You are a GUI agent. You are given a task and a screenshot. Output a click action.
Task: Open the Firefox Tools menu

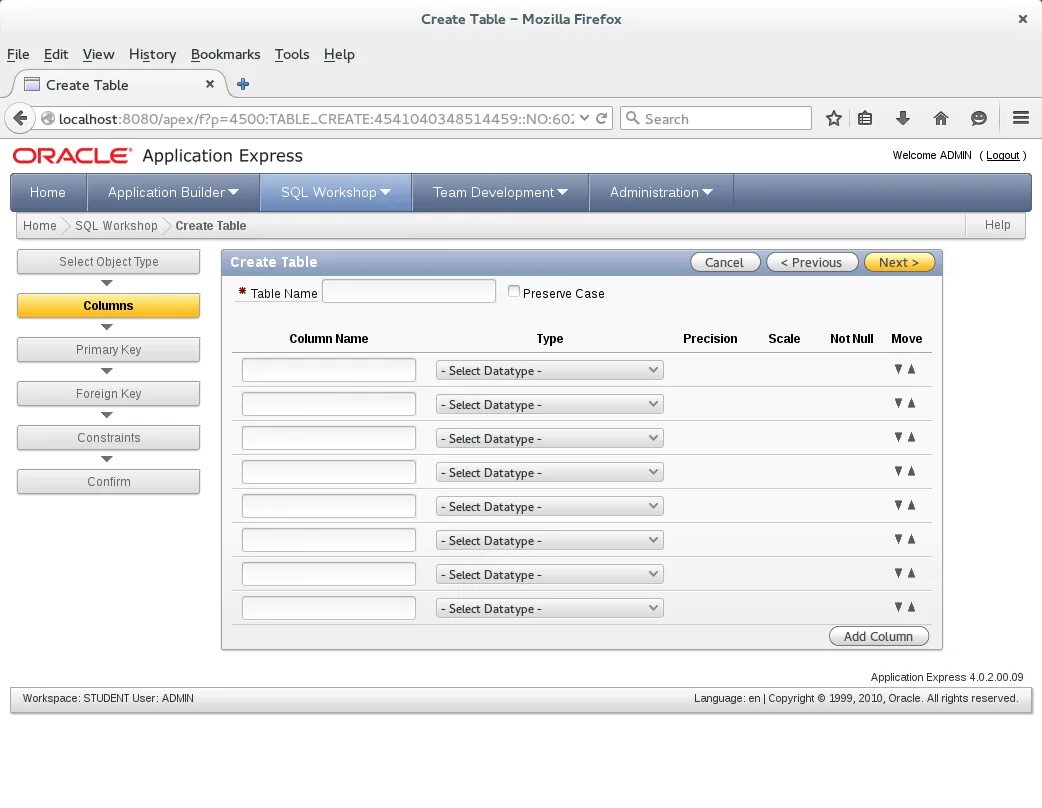point(292,54)
